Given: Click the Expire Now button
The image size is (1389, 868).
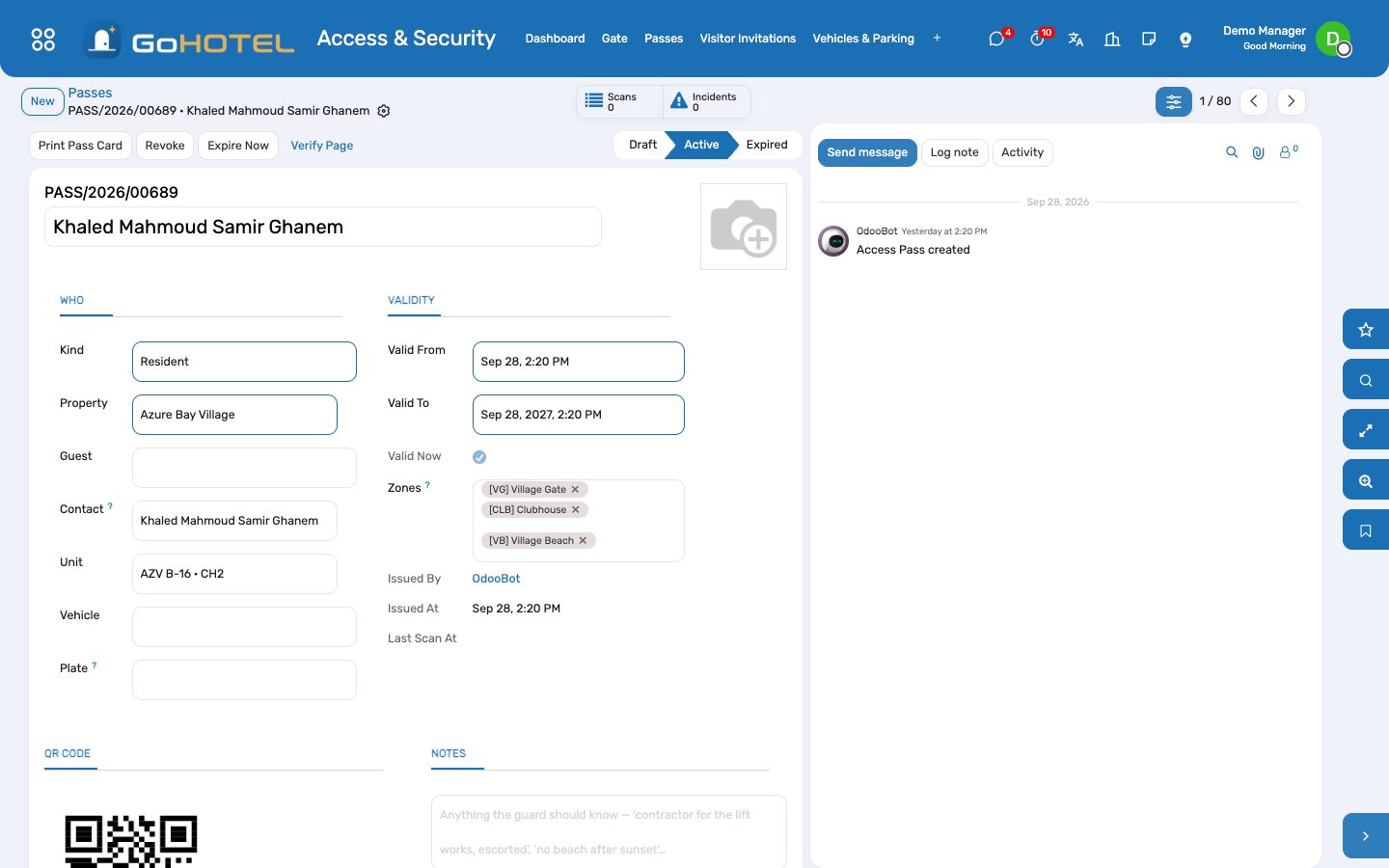Looking at the screenshot, I should pyautogui.click(x=238, y=146).
